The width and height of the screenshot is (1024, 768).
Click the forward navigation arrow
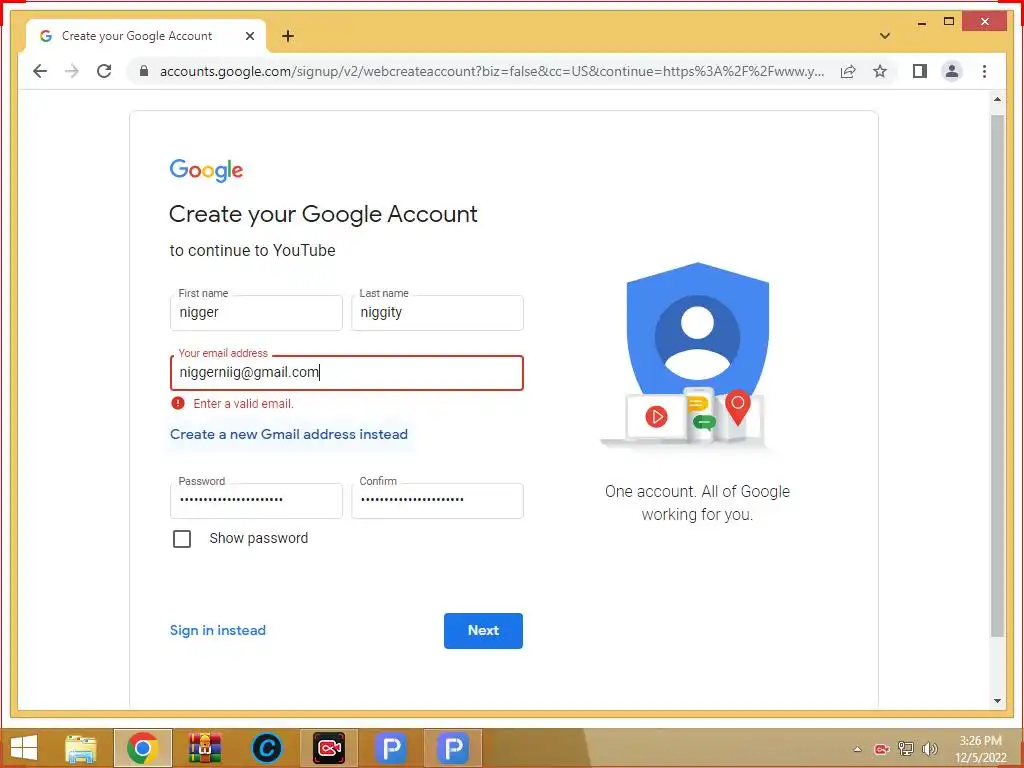click(x=72, y=71)
